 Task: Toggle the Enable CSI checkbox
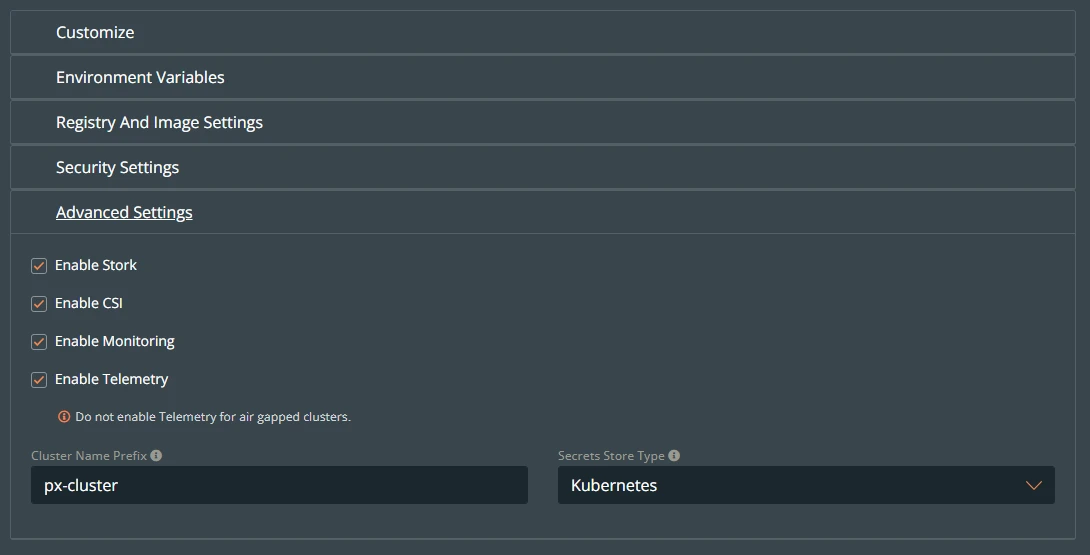click(39, 304)
